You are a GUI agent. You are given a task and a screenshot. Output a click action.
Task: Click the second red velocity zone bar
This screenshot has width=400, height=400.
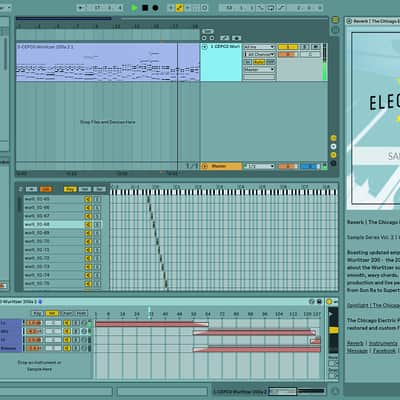pos(254,333)
